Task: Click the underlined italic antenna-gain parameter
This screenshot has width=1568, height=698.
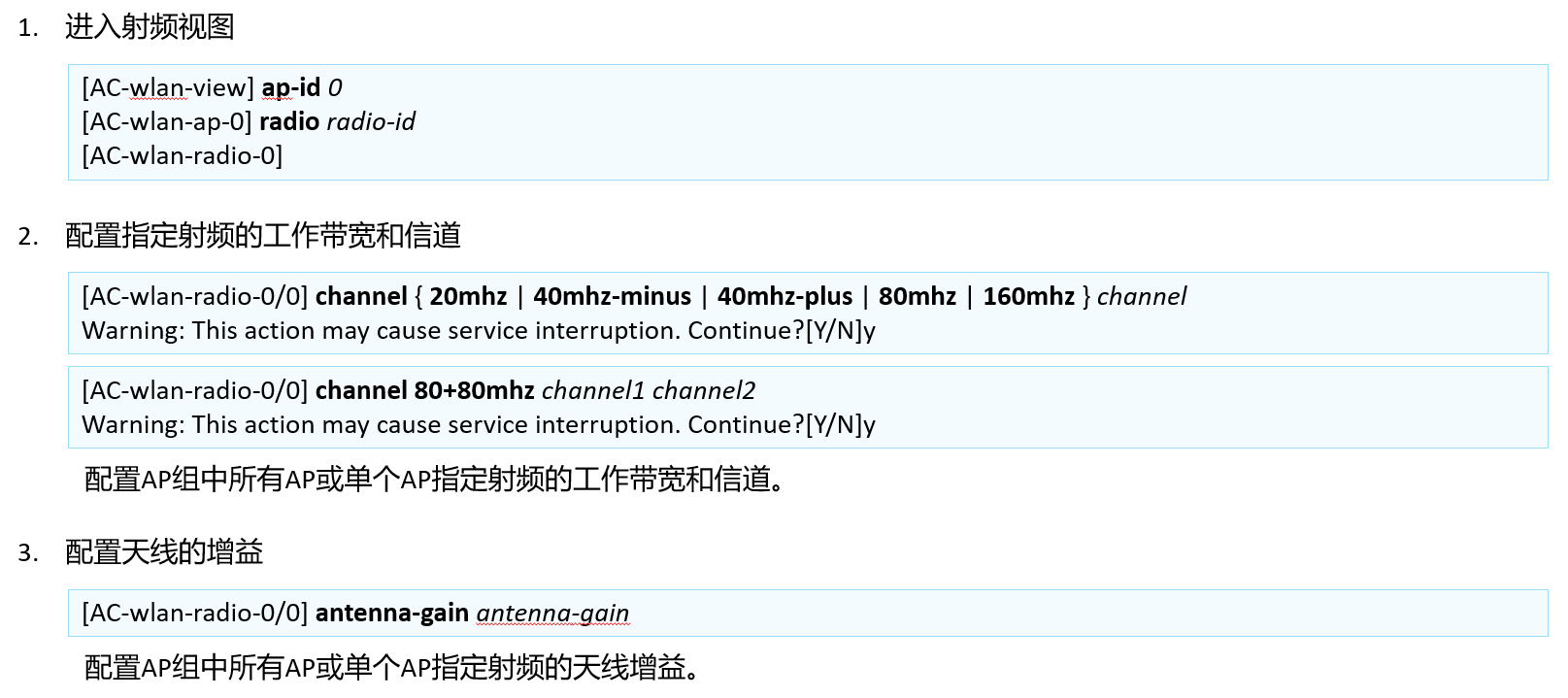Action: [x=552, y=614]
